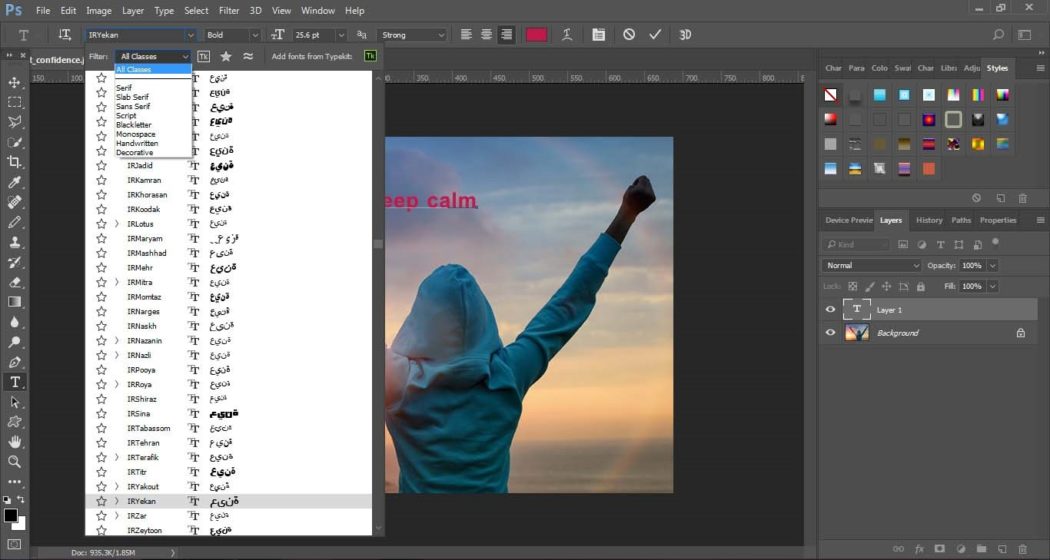Select the Eyedropper tool
This screenshot has height=560, width=1050.
tap(14, 182)
